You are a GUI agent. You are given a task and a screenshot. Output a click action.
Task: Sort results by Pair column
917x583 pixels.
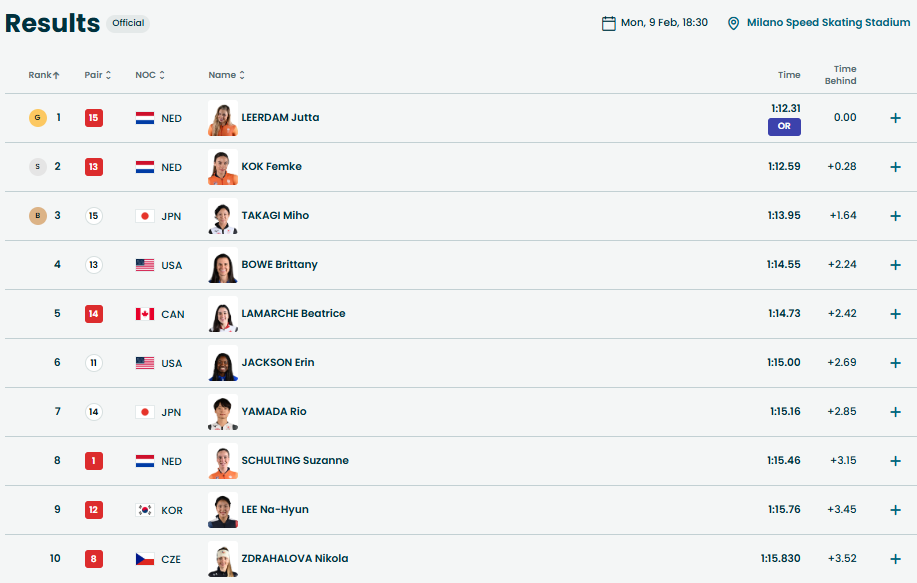coord(98,75)
